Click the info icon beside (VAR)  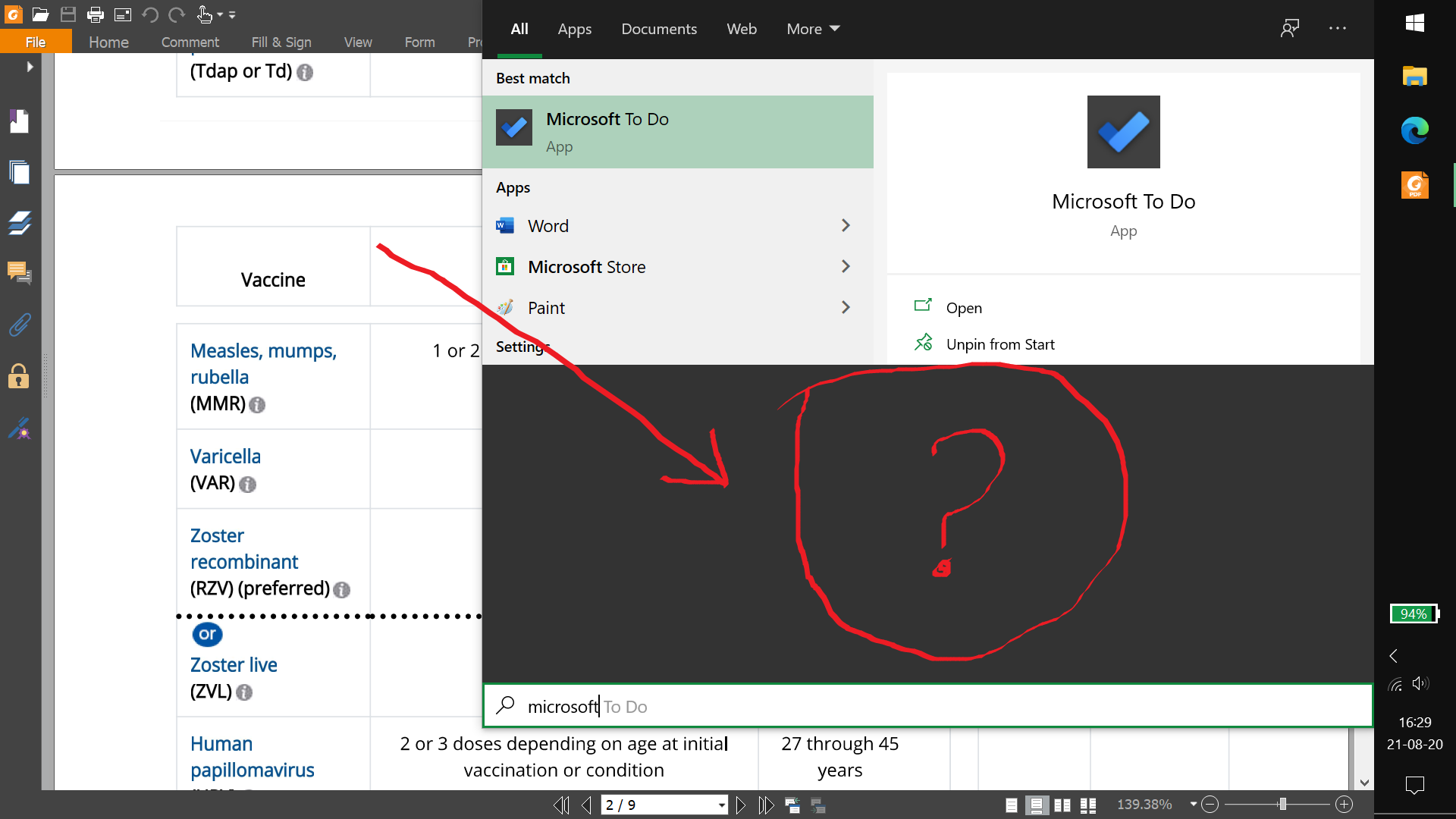click(247, 485)
